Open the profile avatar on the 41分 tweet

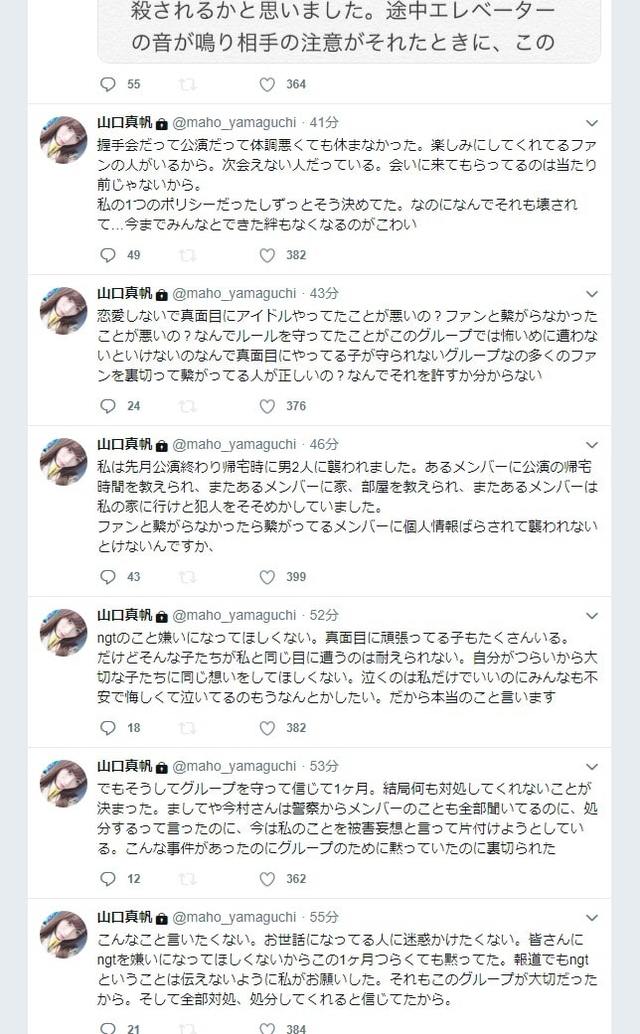tap(63, 140)
